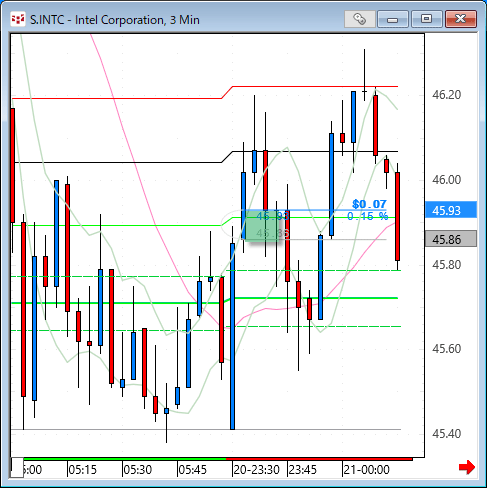Close the Intel Corporation chart window
Image resolution: width=487 pixels, height=488 pixels.
[461, 19]
